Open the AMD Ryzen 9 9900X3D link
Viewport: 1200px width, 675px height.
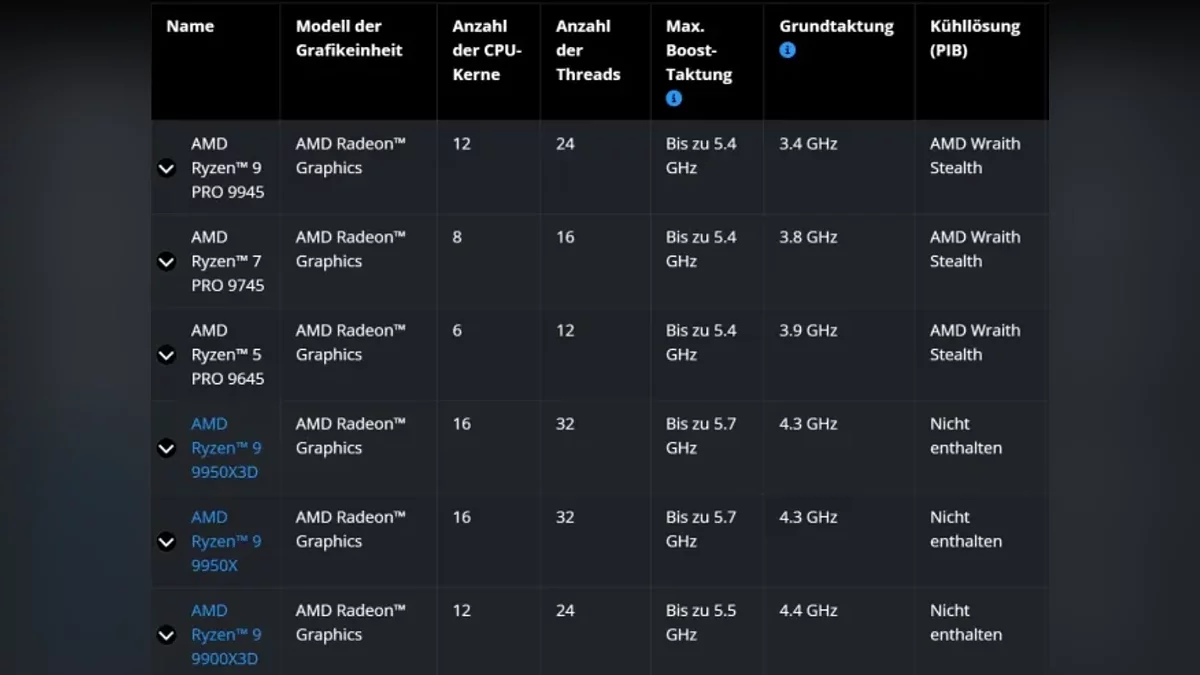(226, 634)
